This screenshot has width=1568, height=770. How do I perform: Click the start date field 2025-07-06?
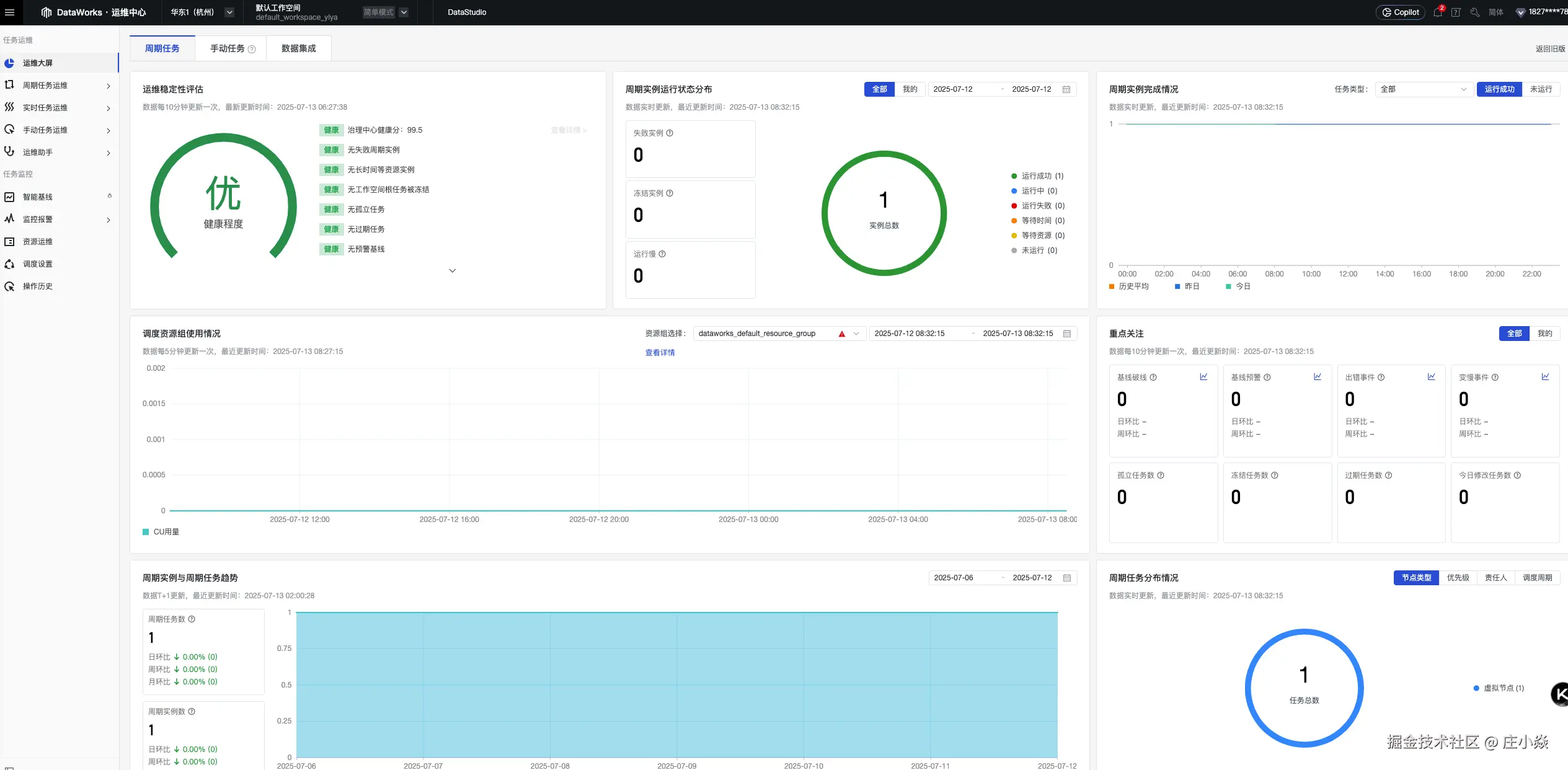[954, 578]
